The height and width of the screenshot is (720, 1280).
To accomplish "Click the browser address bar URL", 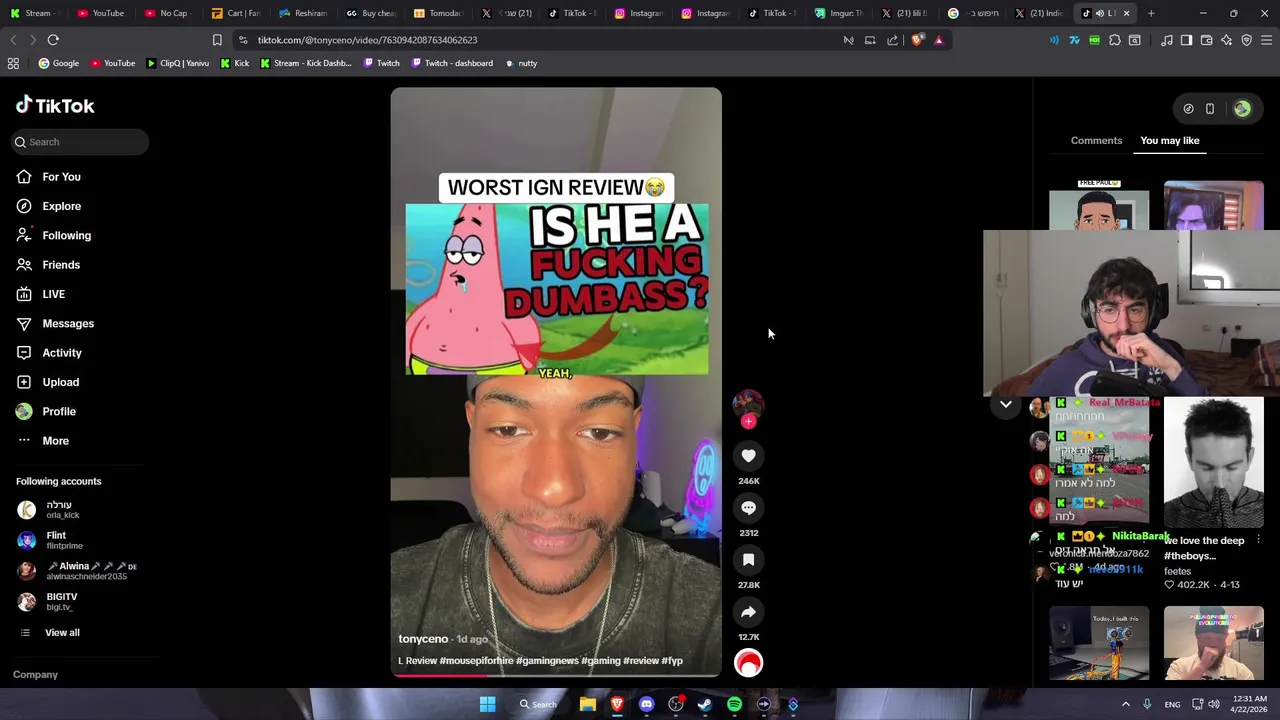I will tap(367, 40).
